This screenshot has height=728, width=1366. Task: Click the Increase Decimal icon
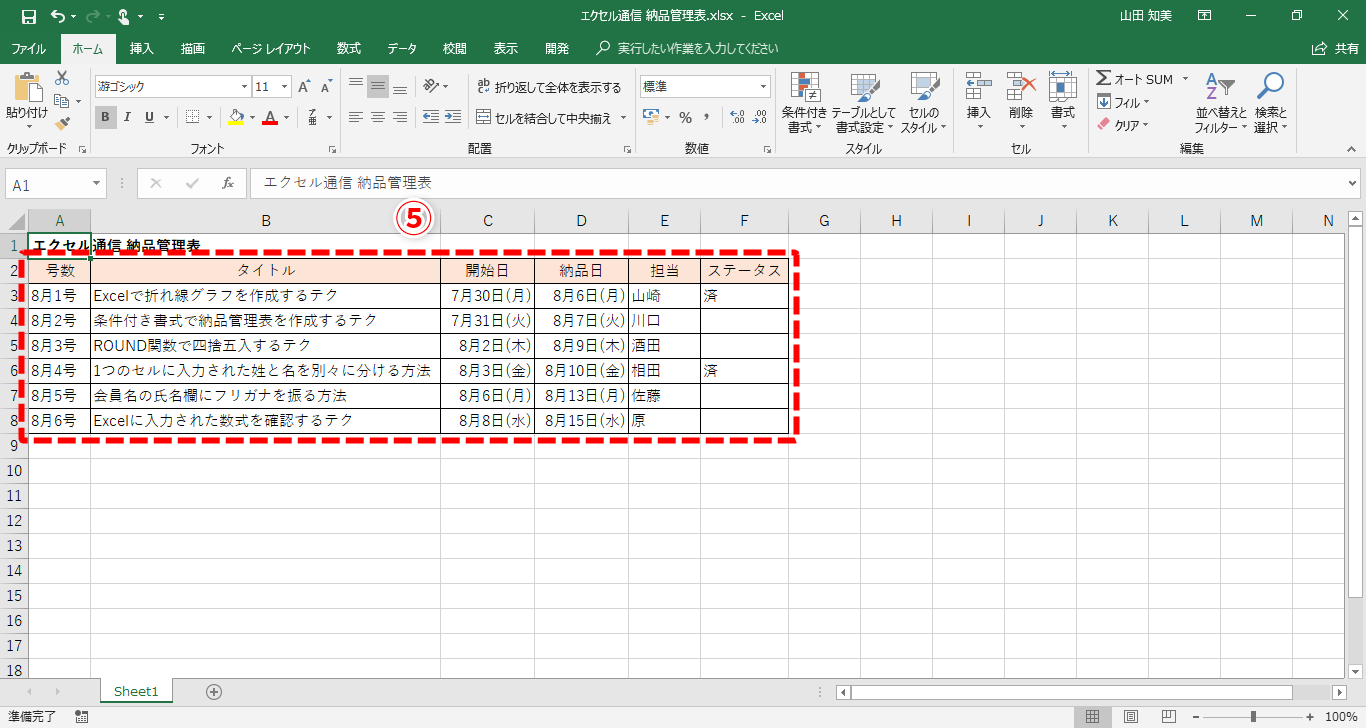pyautogui.click(x=737, y=118)
